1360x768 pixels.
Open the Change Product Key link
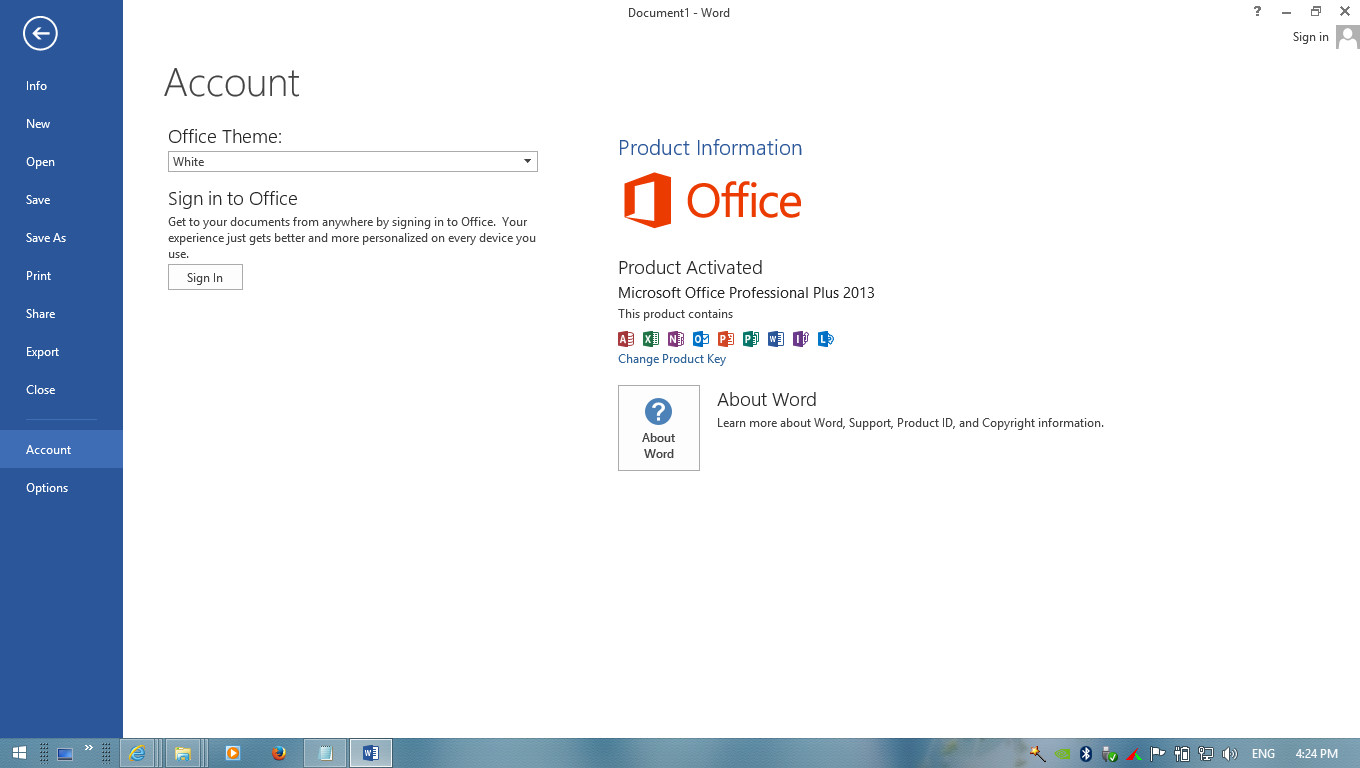(x=671, y=358)
